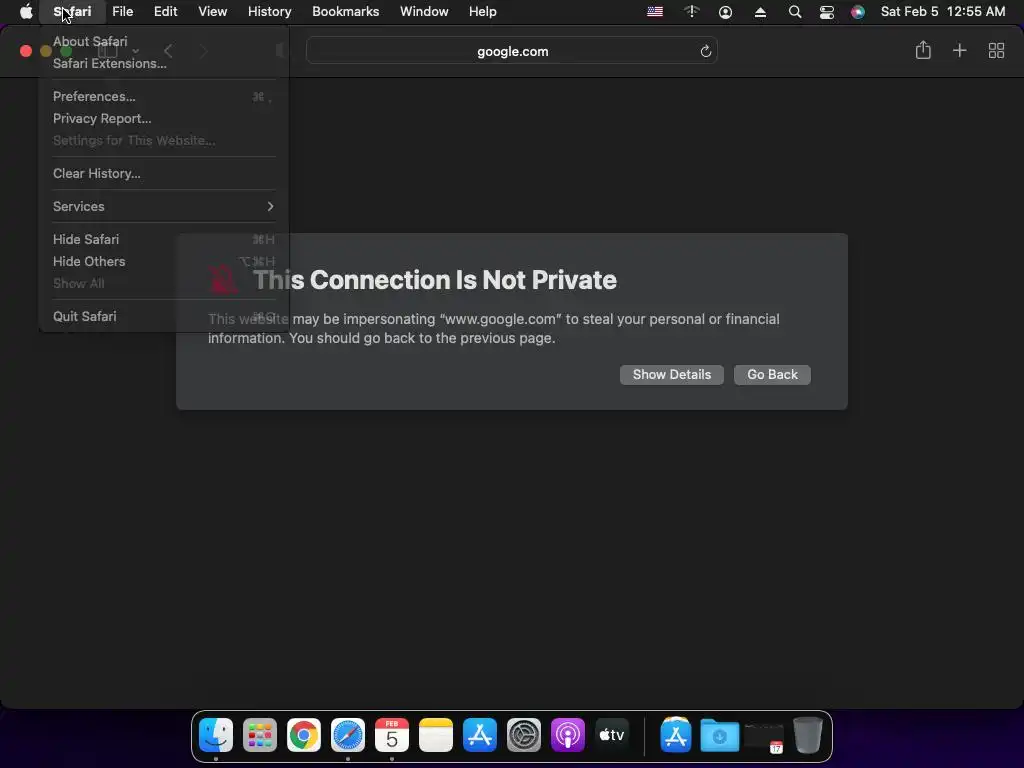Click the wireless status icon in menu bar
Screen dimensions: 1024x768
(x=692, y=12)
